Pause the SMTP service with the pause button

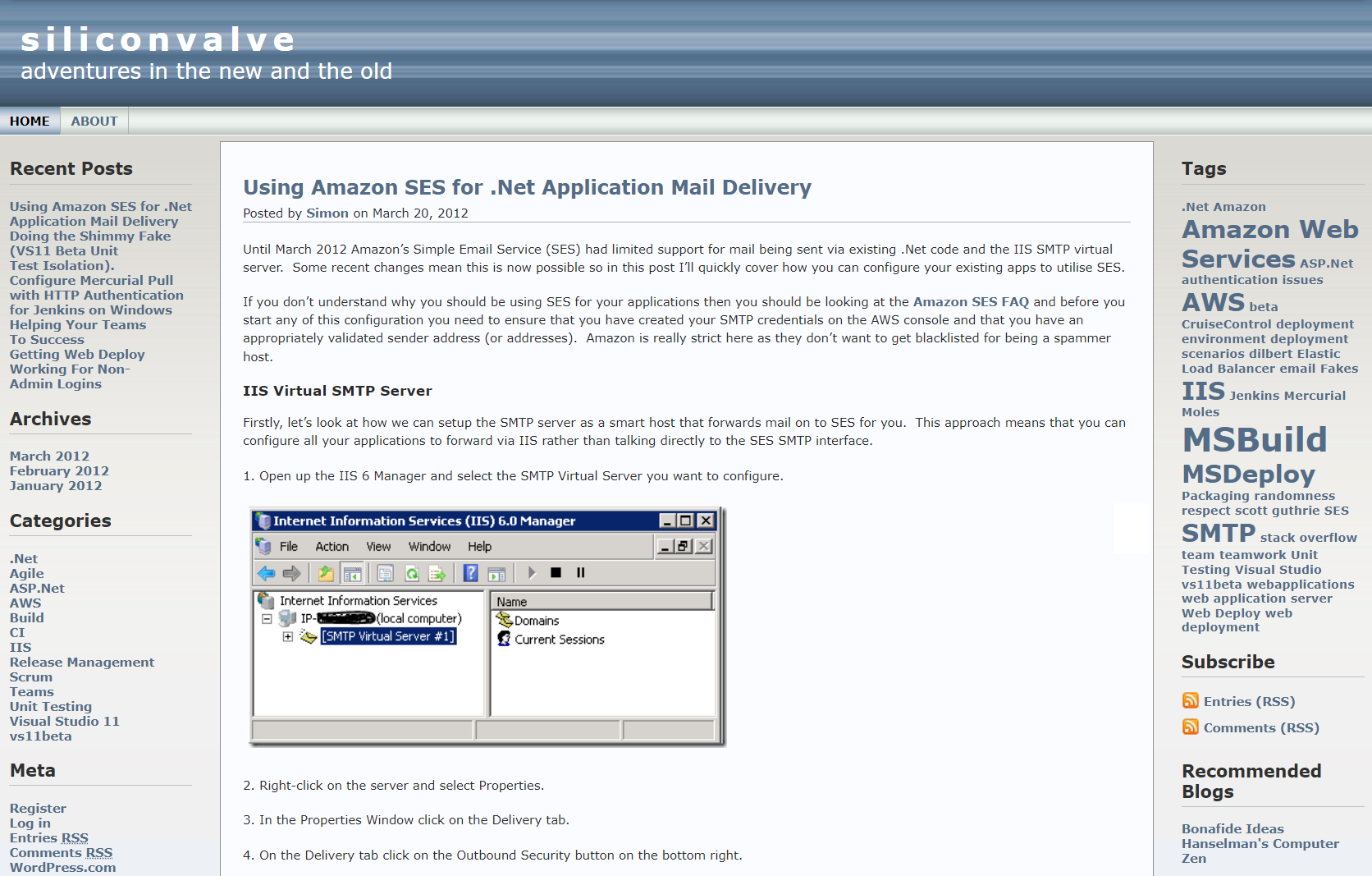(580, 573)
